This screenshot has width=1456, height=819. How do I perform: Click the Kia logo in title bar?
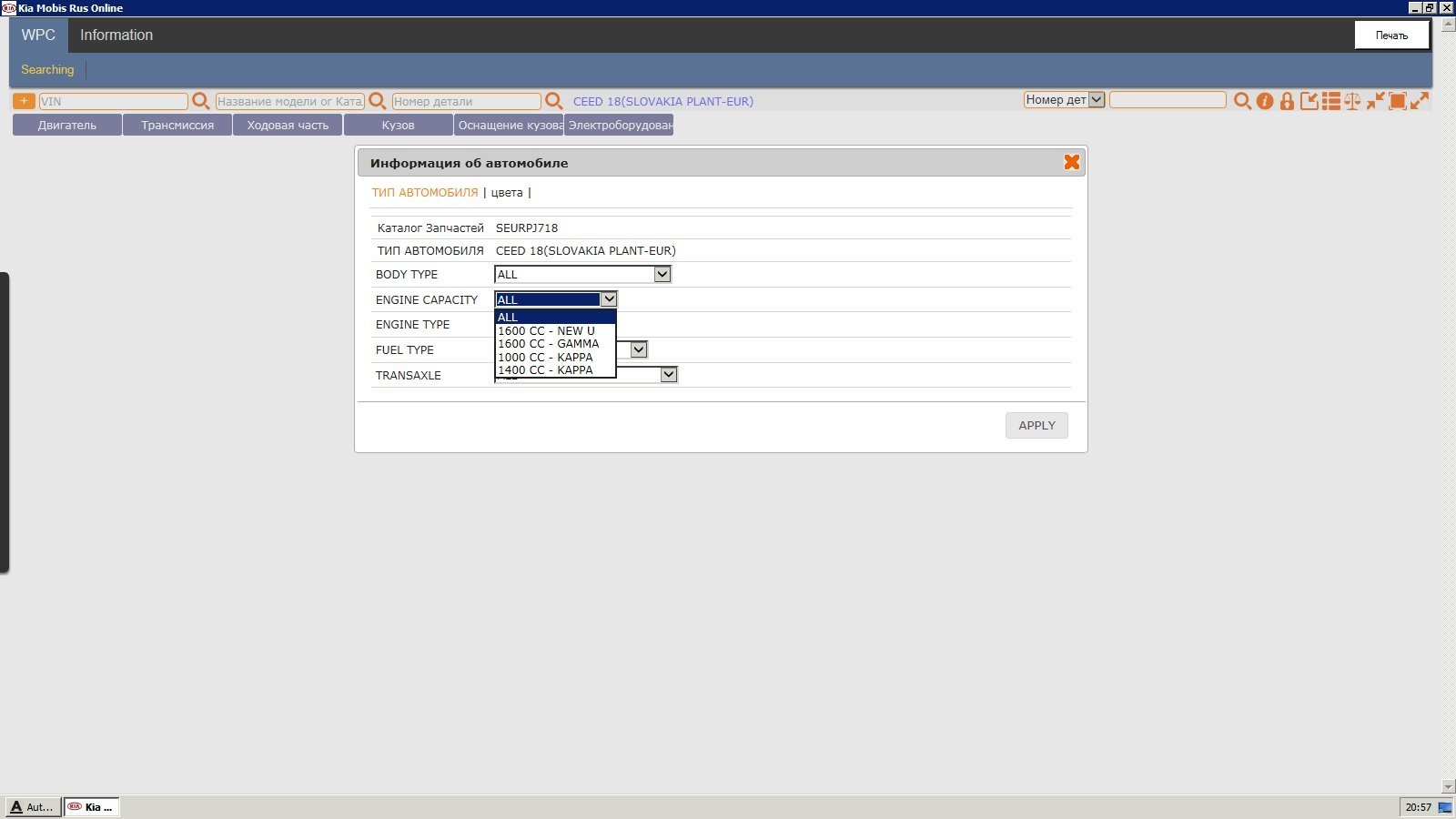(8, 7)
